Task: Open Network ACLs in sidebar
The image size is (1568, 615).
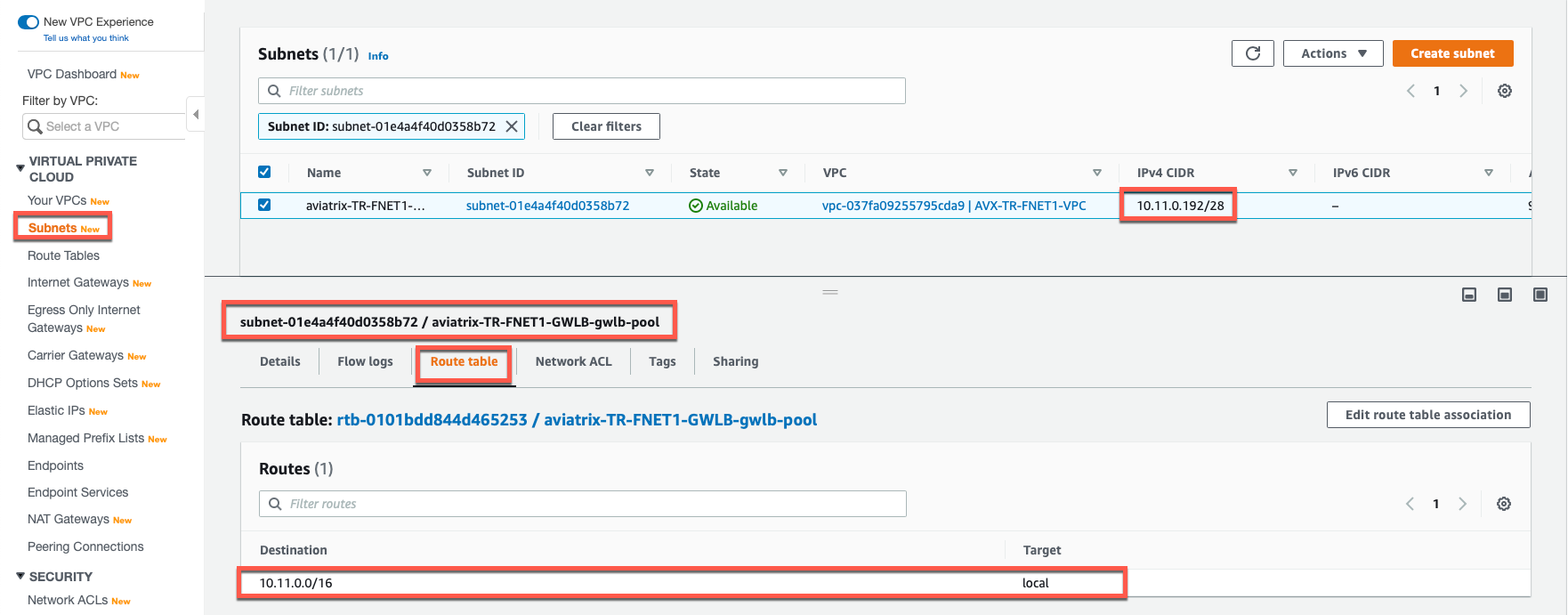Action: click(68, 600)
